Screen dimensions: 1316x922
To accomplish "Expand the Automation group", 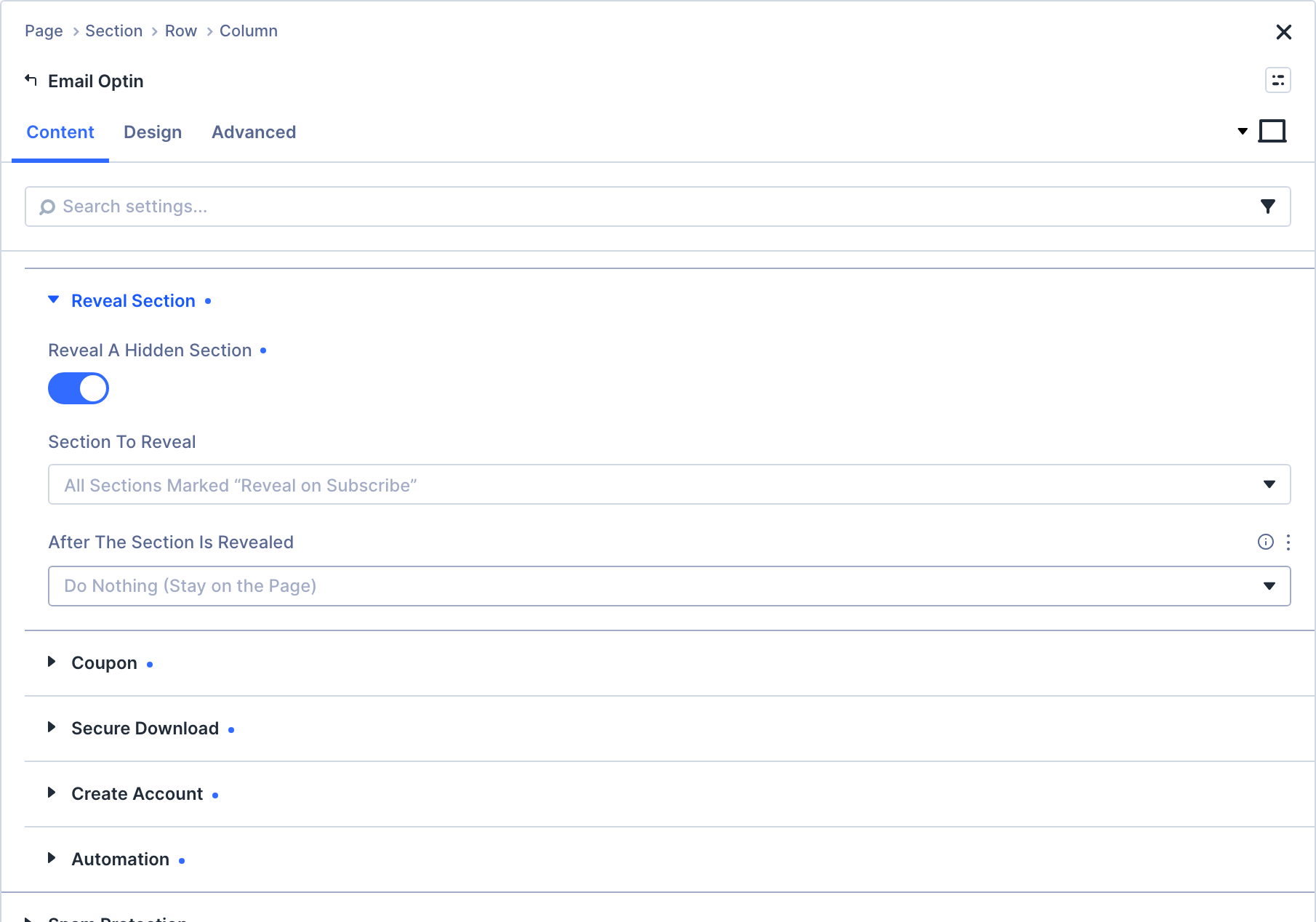I will click(x=120, y=859).
